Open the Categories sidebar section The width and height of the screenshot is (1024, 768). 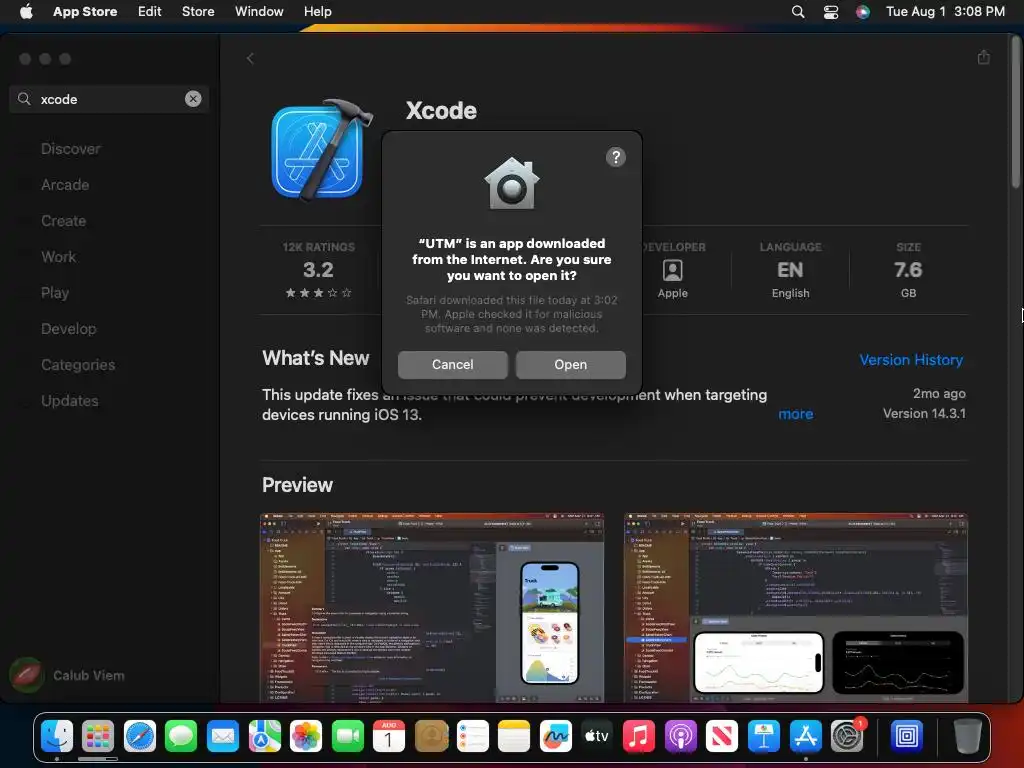(x=78, y=364)
